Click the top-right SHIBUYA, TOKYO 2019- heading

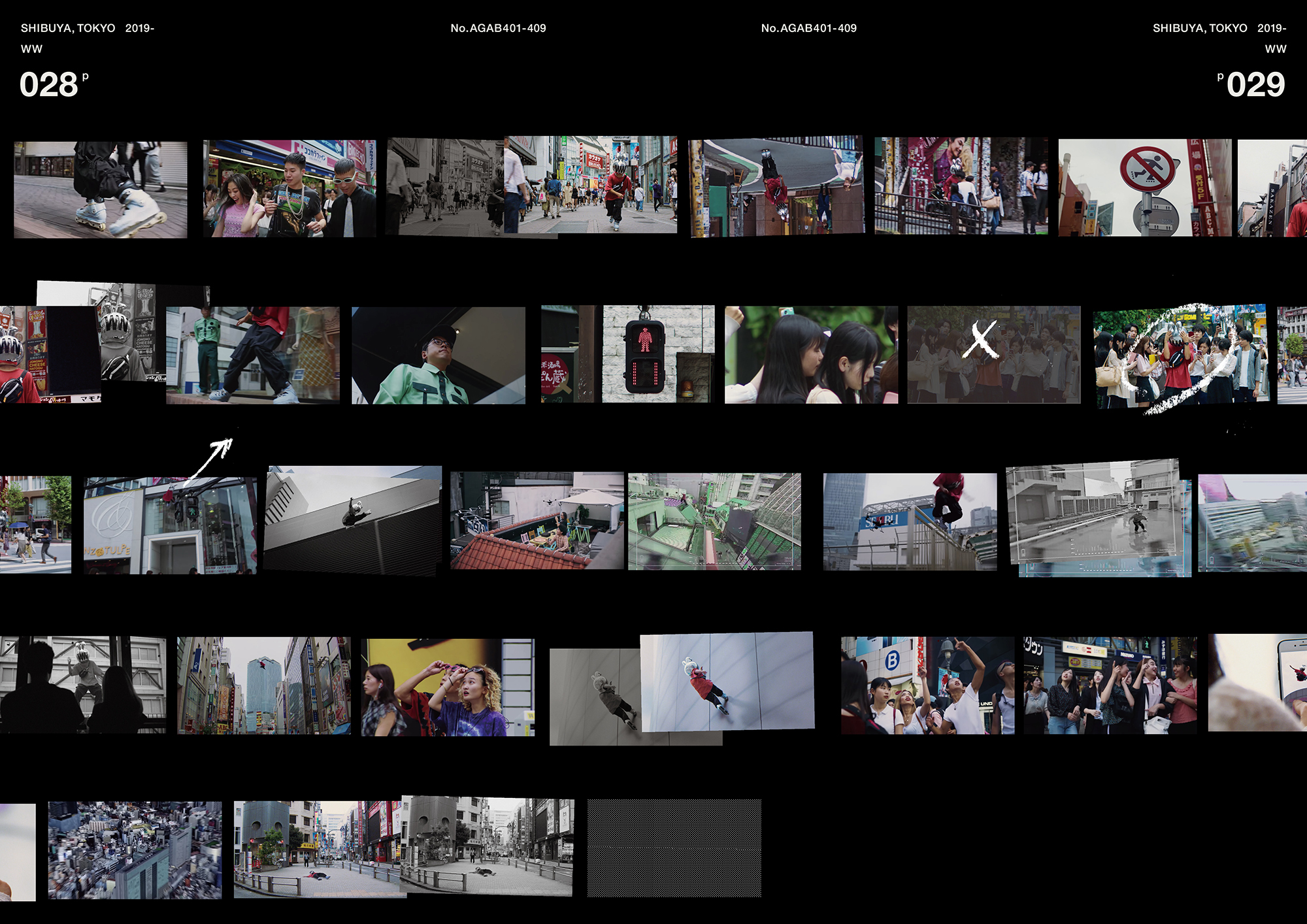click(1219, 28)
